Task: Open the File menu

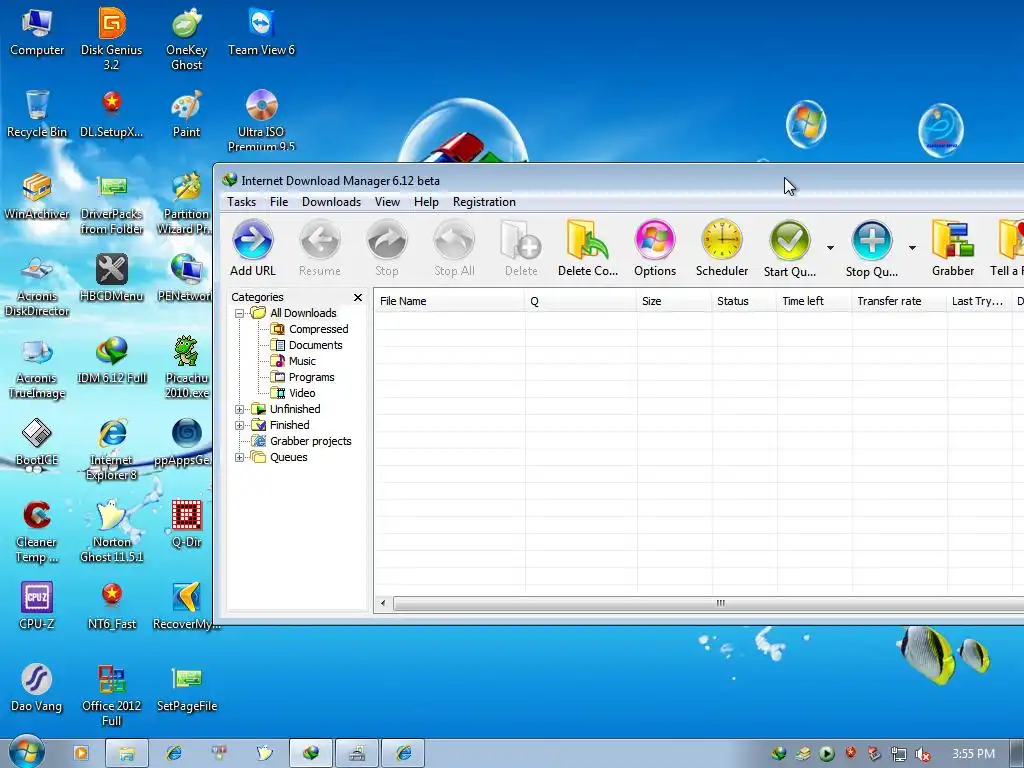Action: coord(279,202)
